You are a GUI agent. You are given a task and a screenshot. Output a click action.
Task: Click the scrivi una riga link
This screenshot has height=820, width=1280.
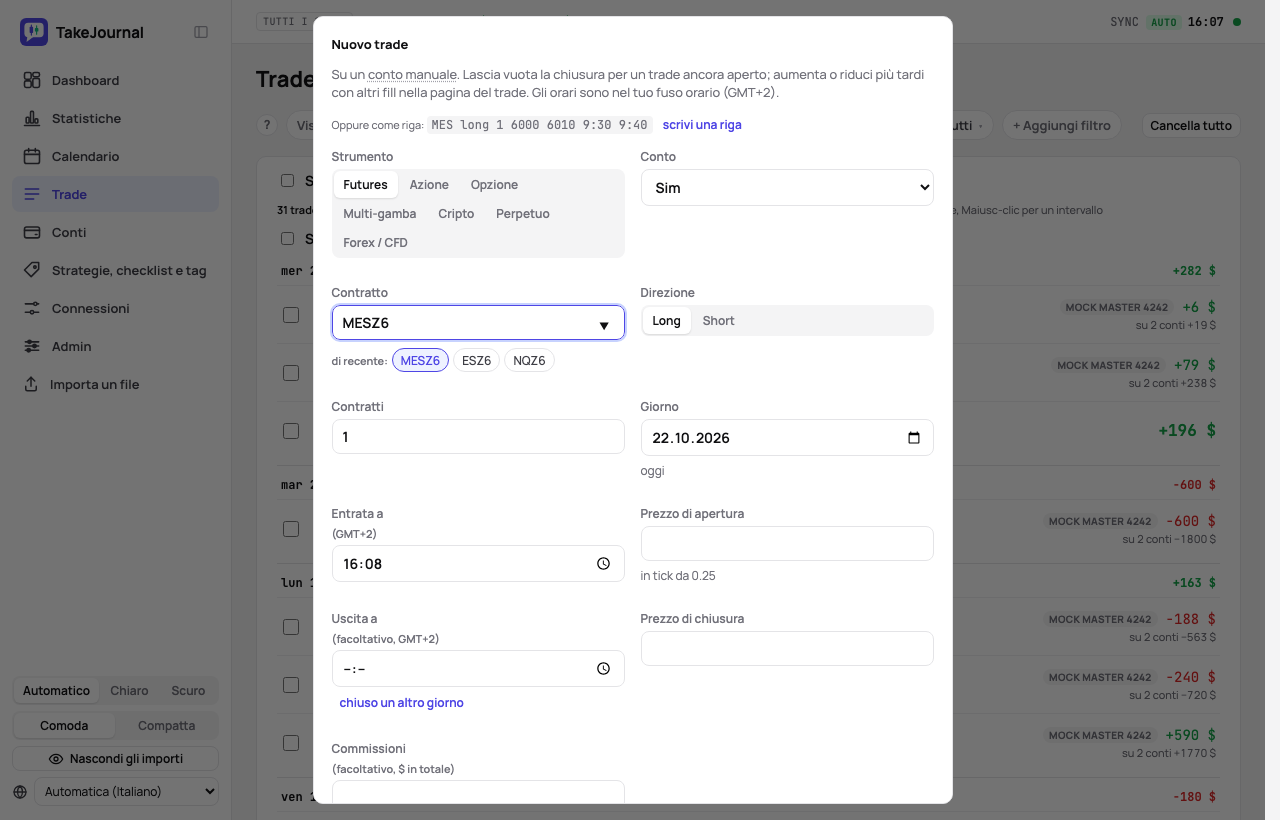[x=702, y=125]
